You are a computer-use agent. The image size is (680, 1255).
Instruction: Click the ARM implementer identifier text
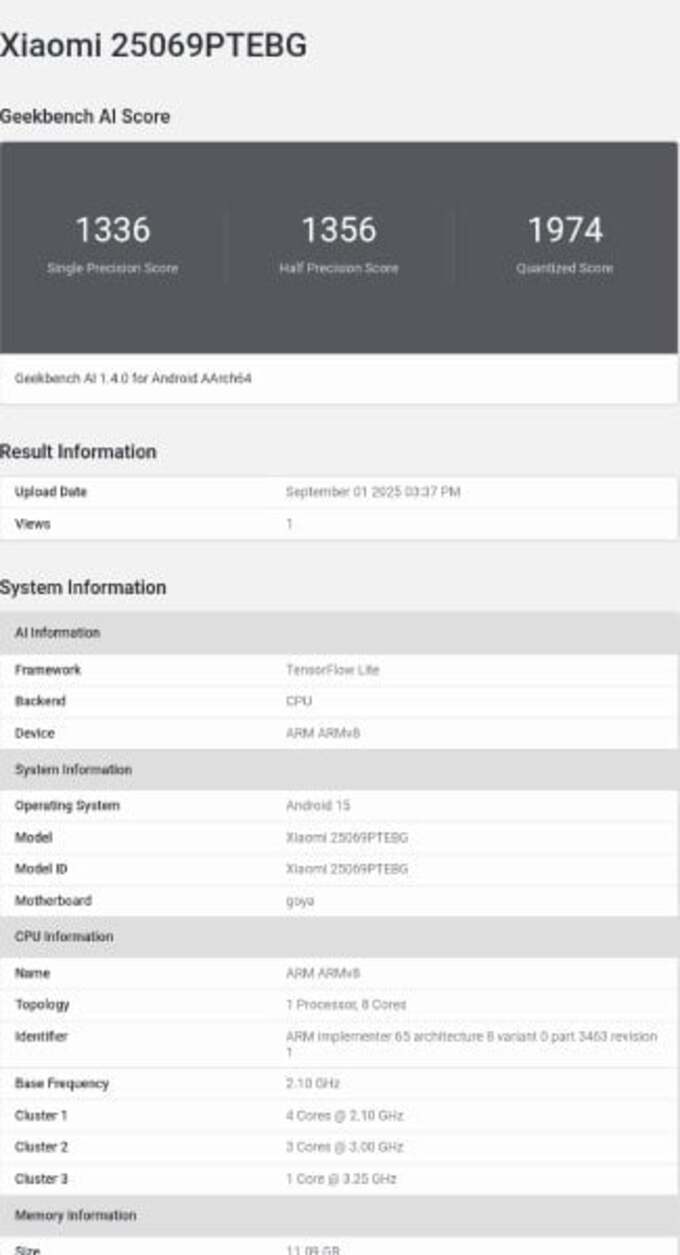[x=471, y=1037]
